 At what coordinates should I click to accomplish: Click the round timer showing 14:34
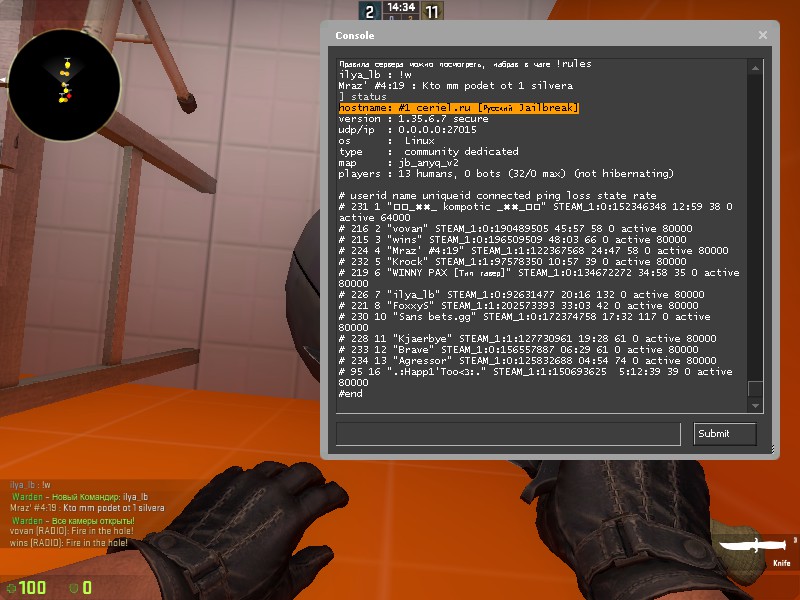pos(401,7)
